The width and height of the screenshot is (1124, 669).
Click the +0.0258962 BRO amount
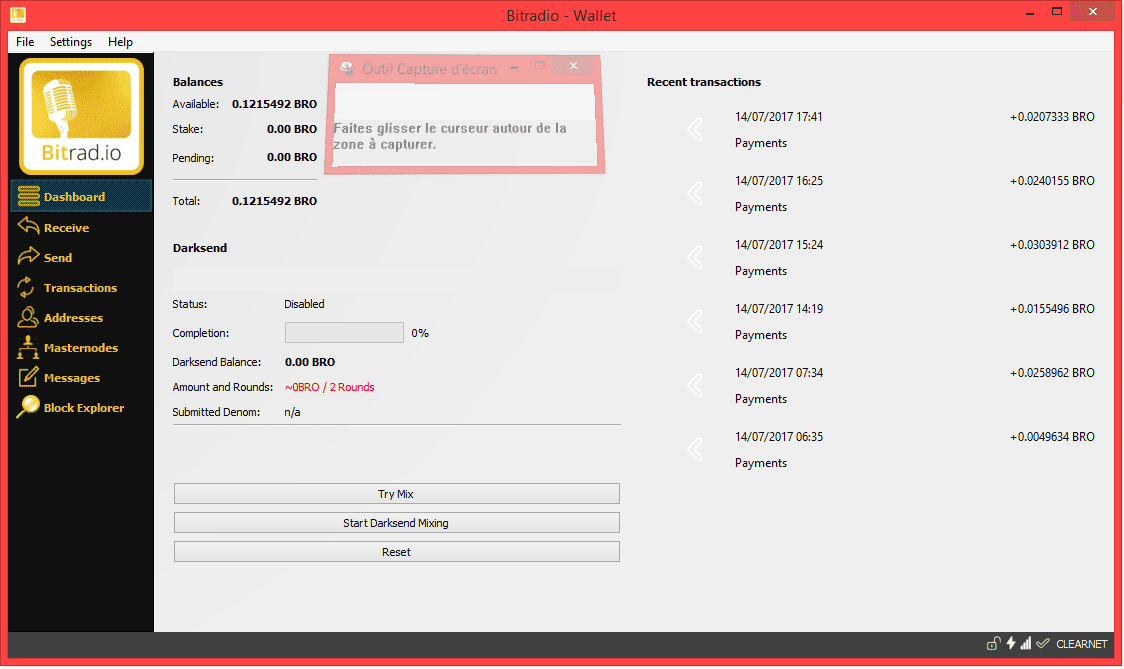coord(1052,373)
